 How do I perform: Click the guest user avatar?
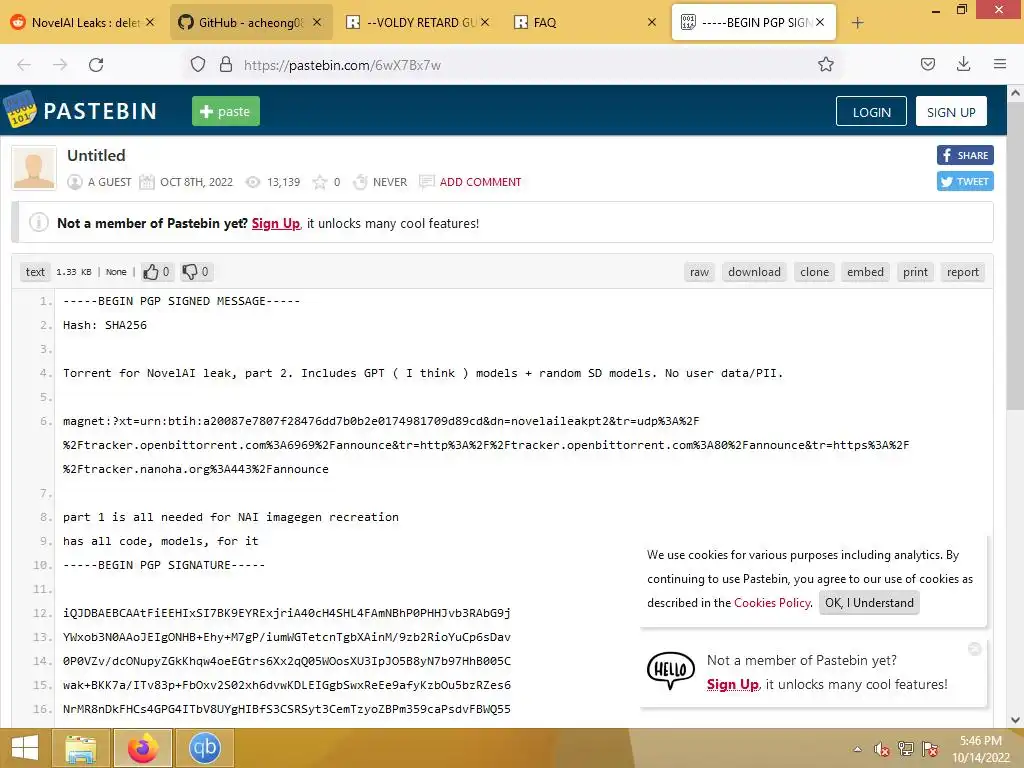click(x=34, y=168)
